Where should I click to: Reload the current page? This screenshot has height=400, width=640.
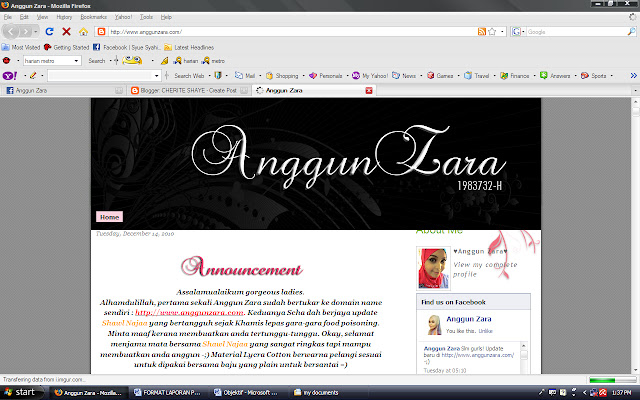[49, 31]
